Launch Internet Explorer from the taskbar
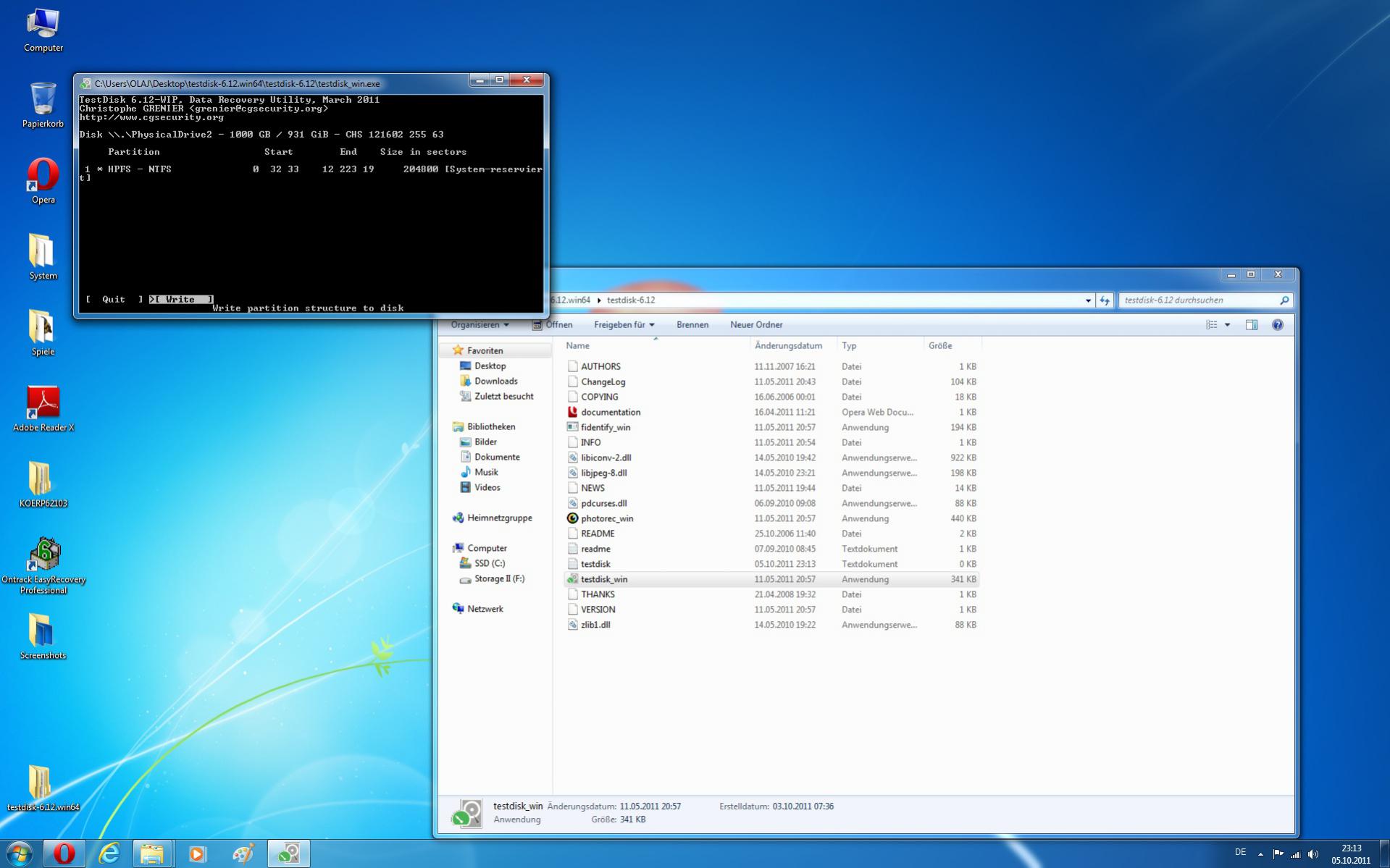The image size is (1390, 868). (x=108, y=854)
